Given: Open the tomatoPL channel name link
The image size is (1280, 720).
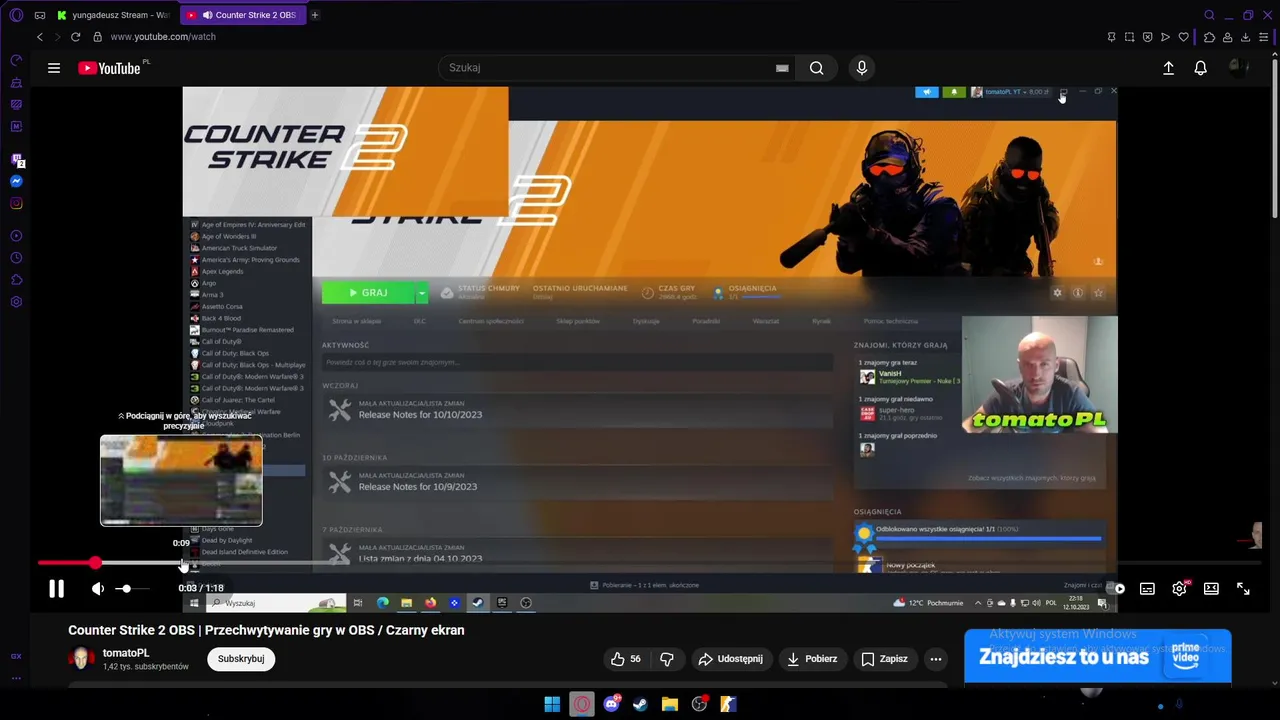Looking at the screenshot, I should click(126, 653).
